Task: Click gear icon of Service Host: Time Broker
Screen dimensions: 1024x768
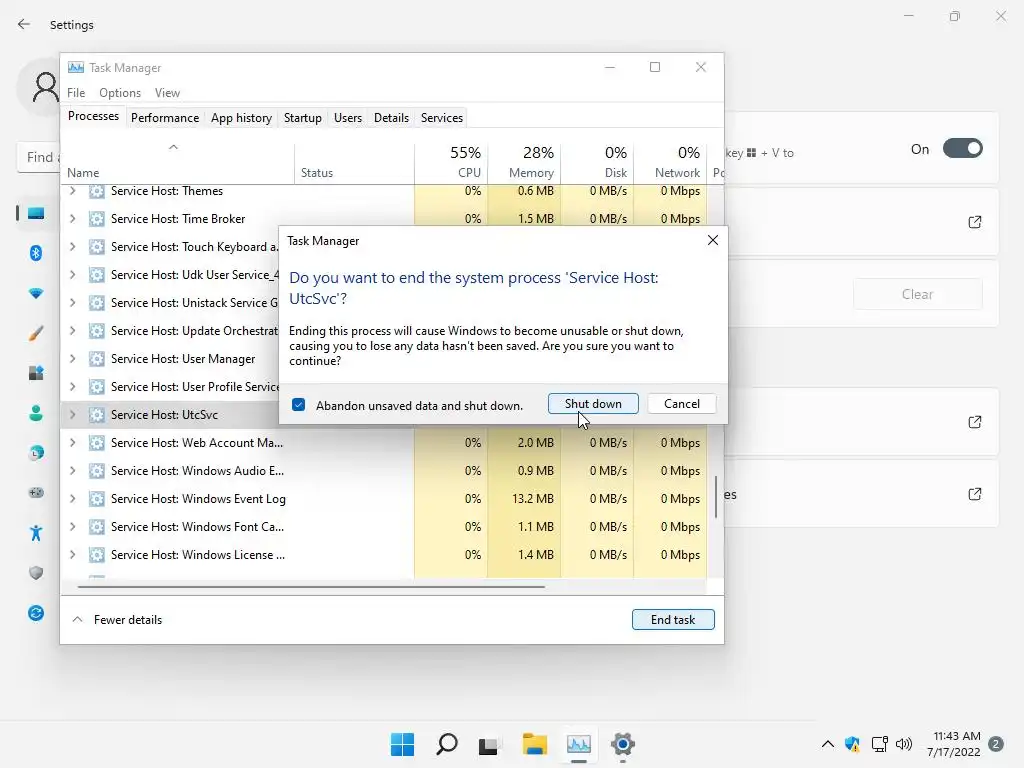Action: pyautogui.click(x=97, y=219)
